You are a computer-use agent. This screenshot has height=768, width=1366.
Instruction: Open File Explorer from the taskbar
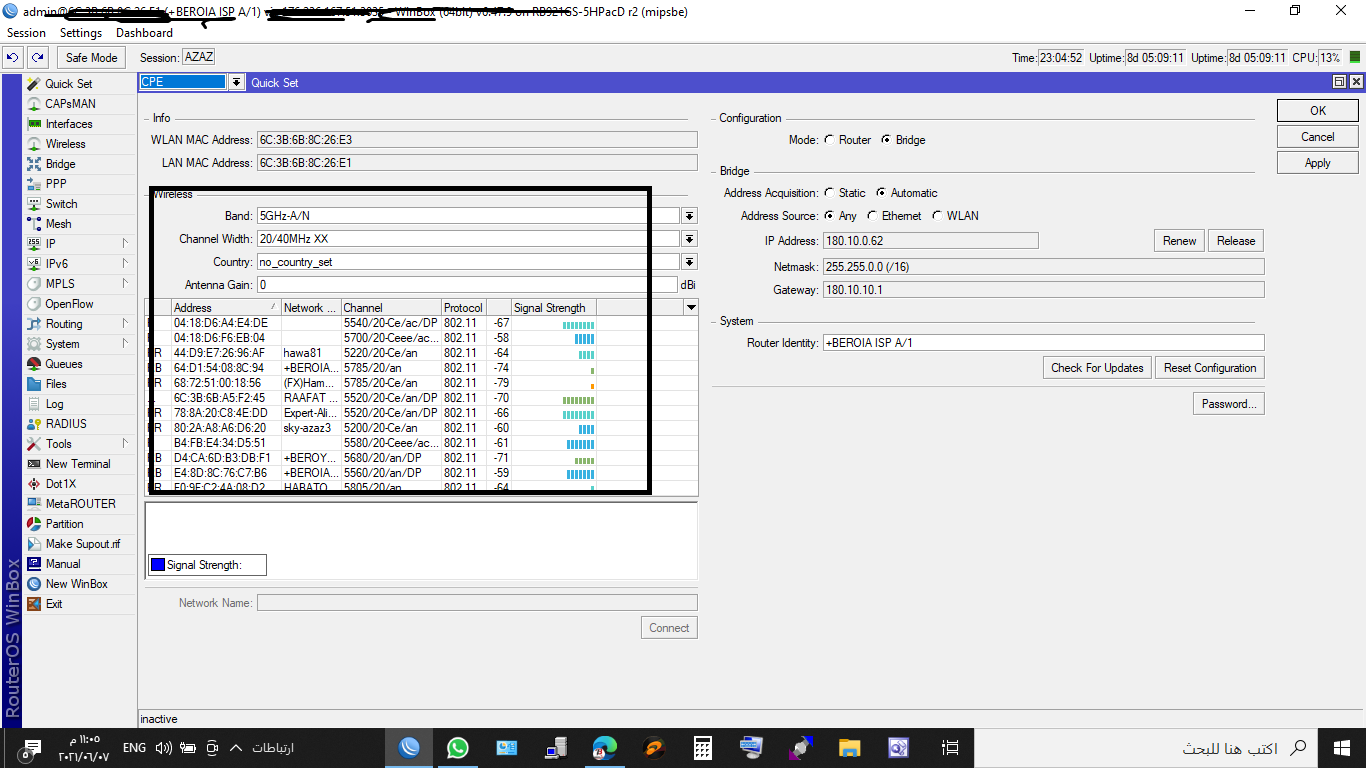click(x=849, y=747)
